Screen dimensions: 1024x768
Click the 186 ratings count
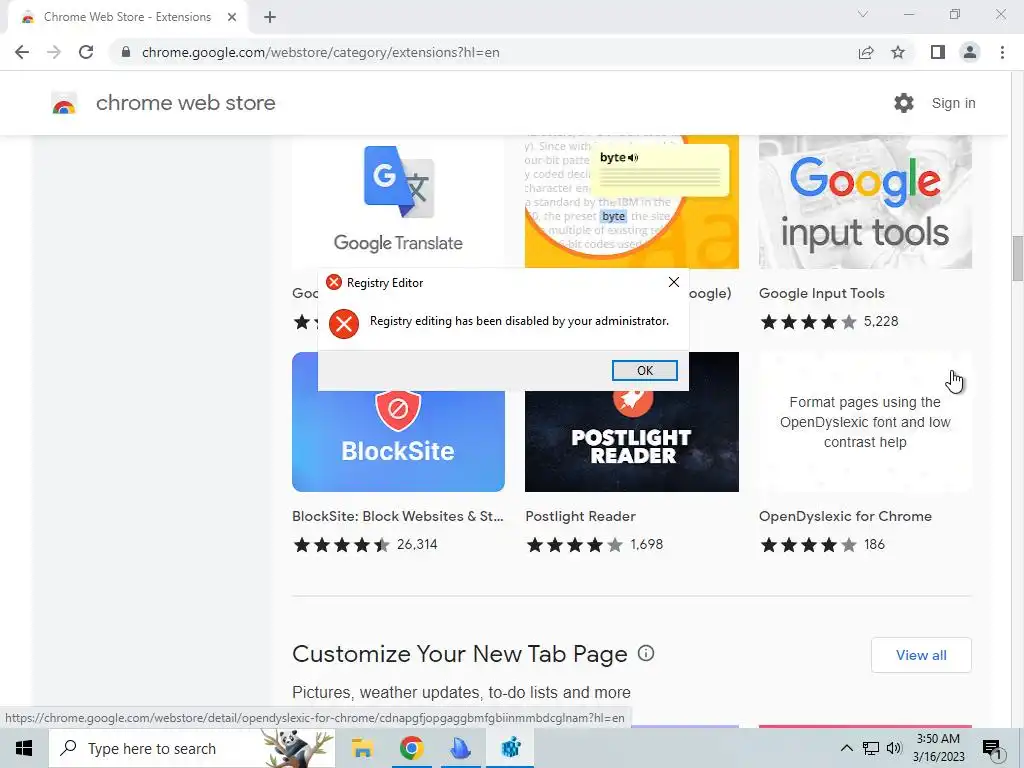874,544
